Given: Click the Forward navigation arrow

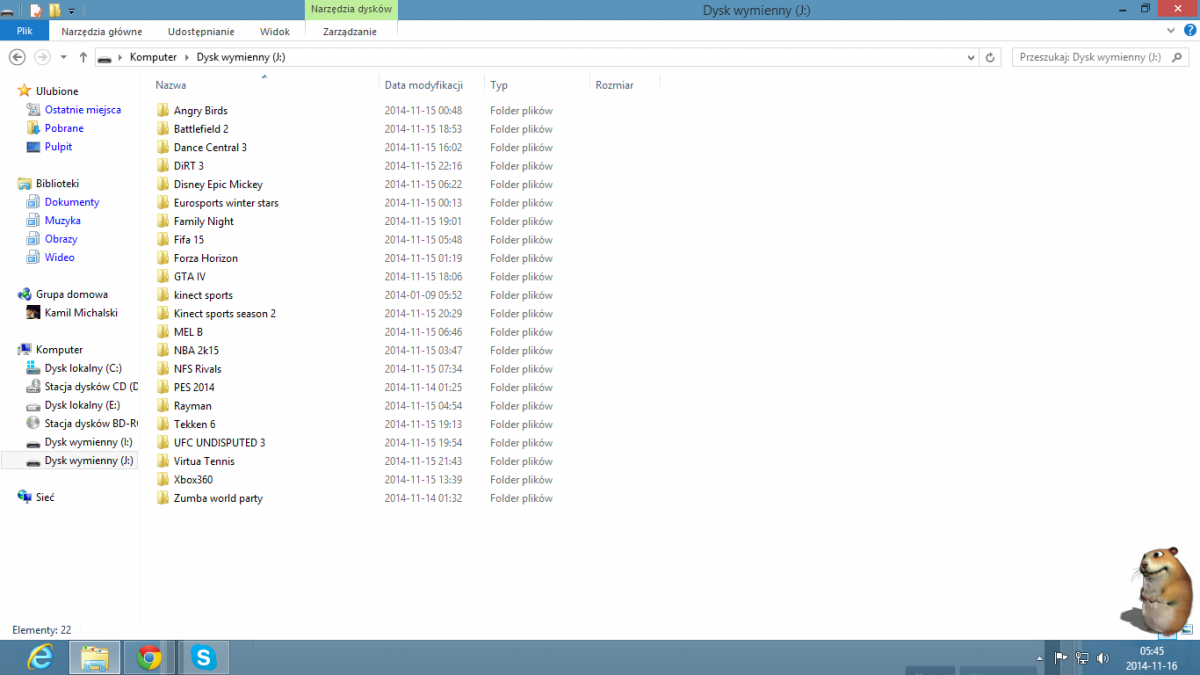Looking at the screenshot, I should (42, 57).
